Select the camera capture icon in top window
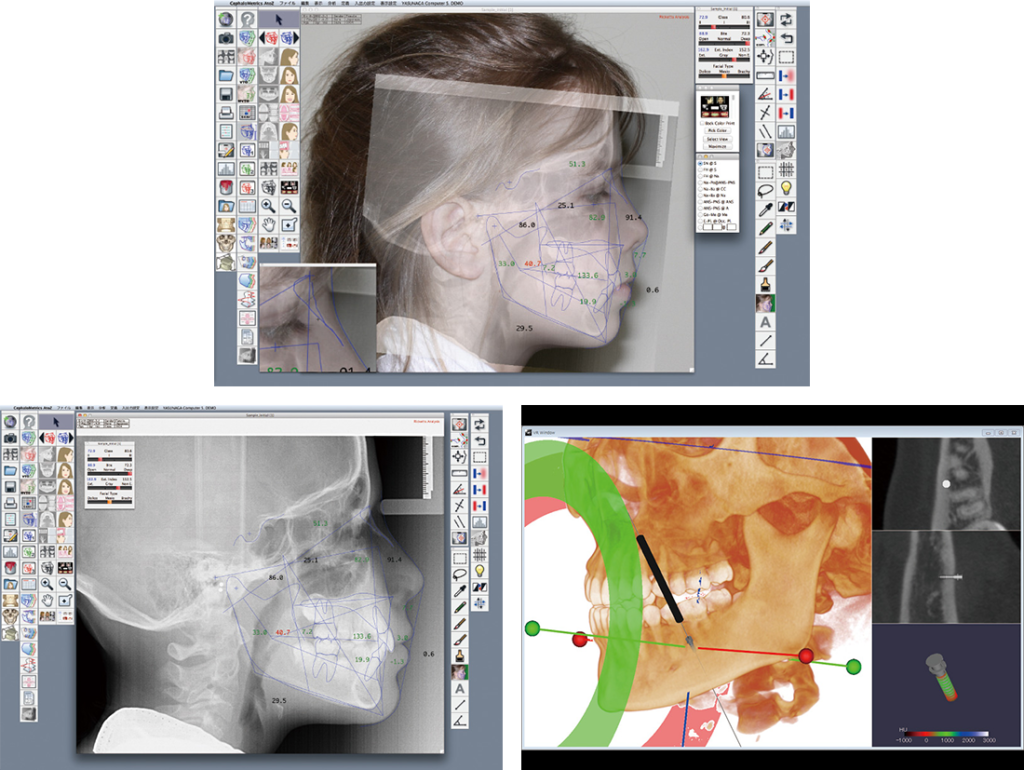Image resolution: width=1024 pixels, height=770 pixels. pos(226,38)
